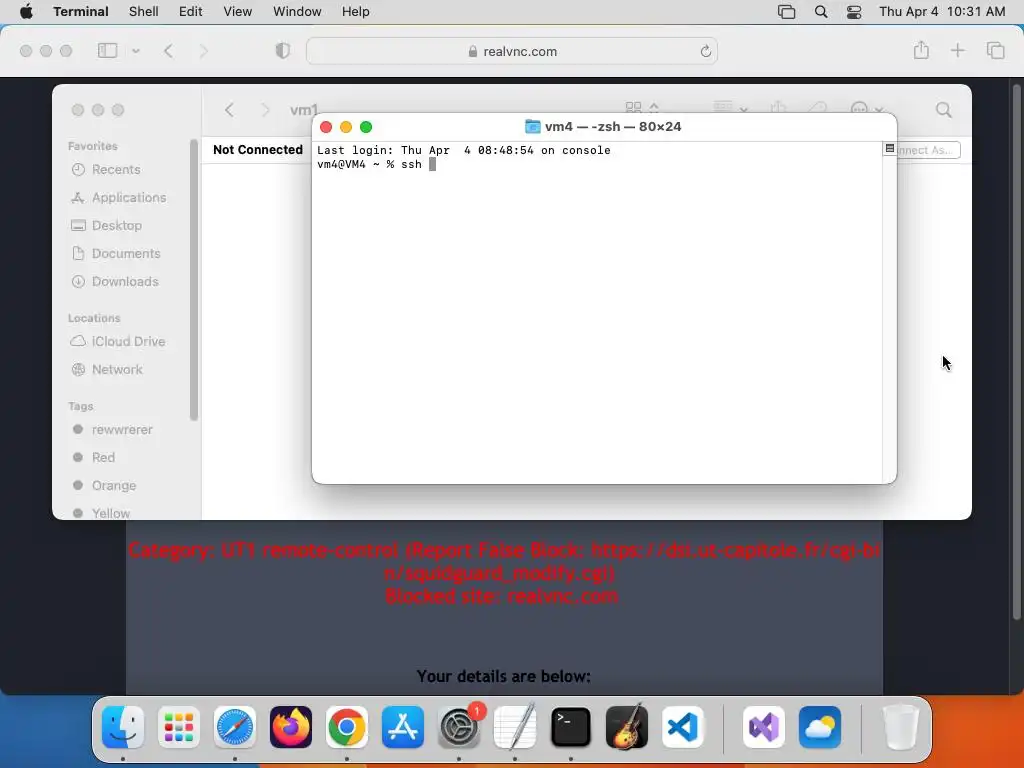The image size is (1024, 768).
Task: Open Spotlight search in the menu bar
Action: click(821, 12)
